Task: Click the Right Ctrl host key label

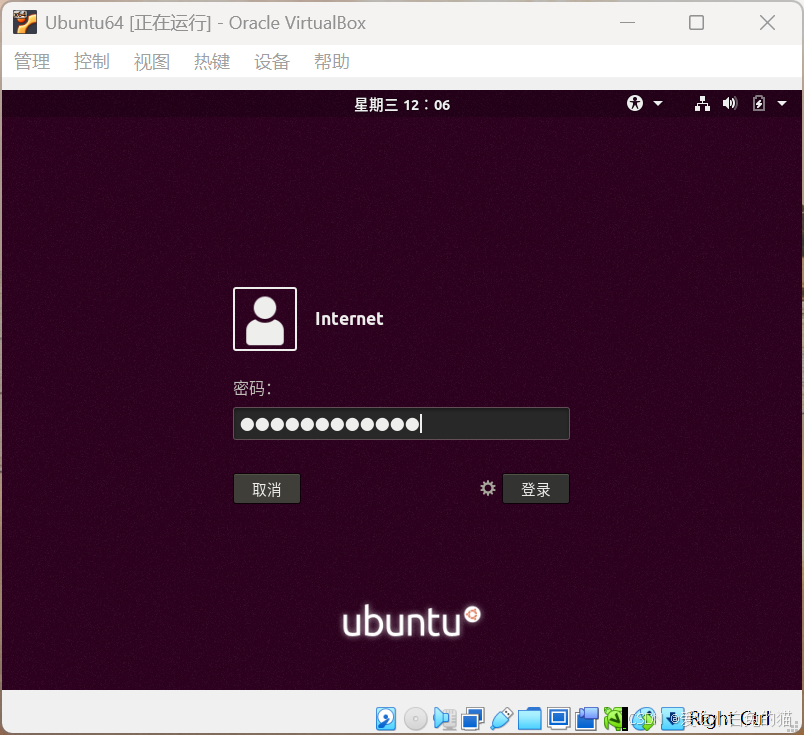Action: click(x=730, y=719)
